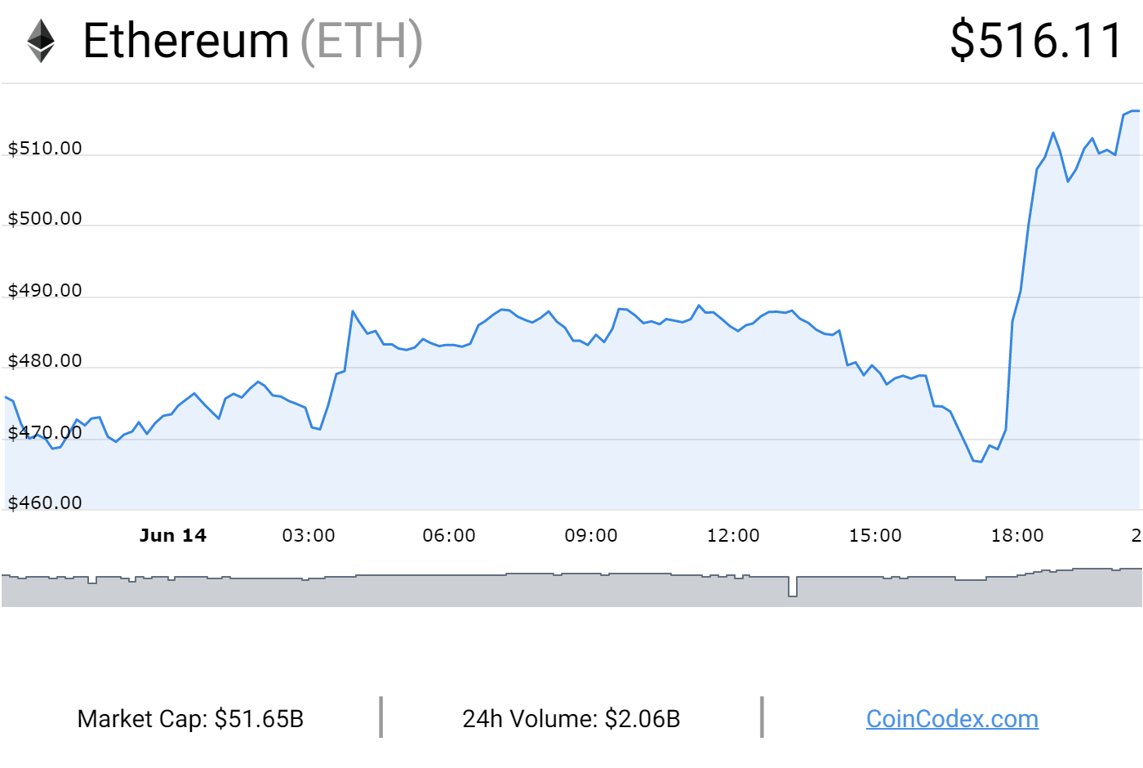1143x768 pixels.
Task: Select the 12:00 time axis label
Action: [733, 535]
